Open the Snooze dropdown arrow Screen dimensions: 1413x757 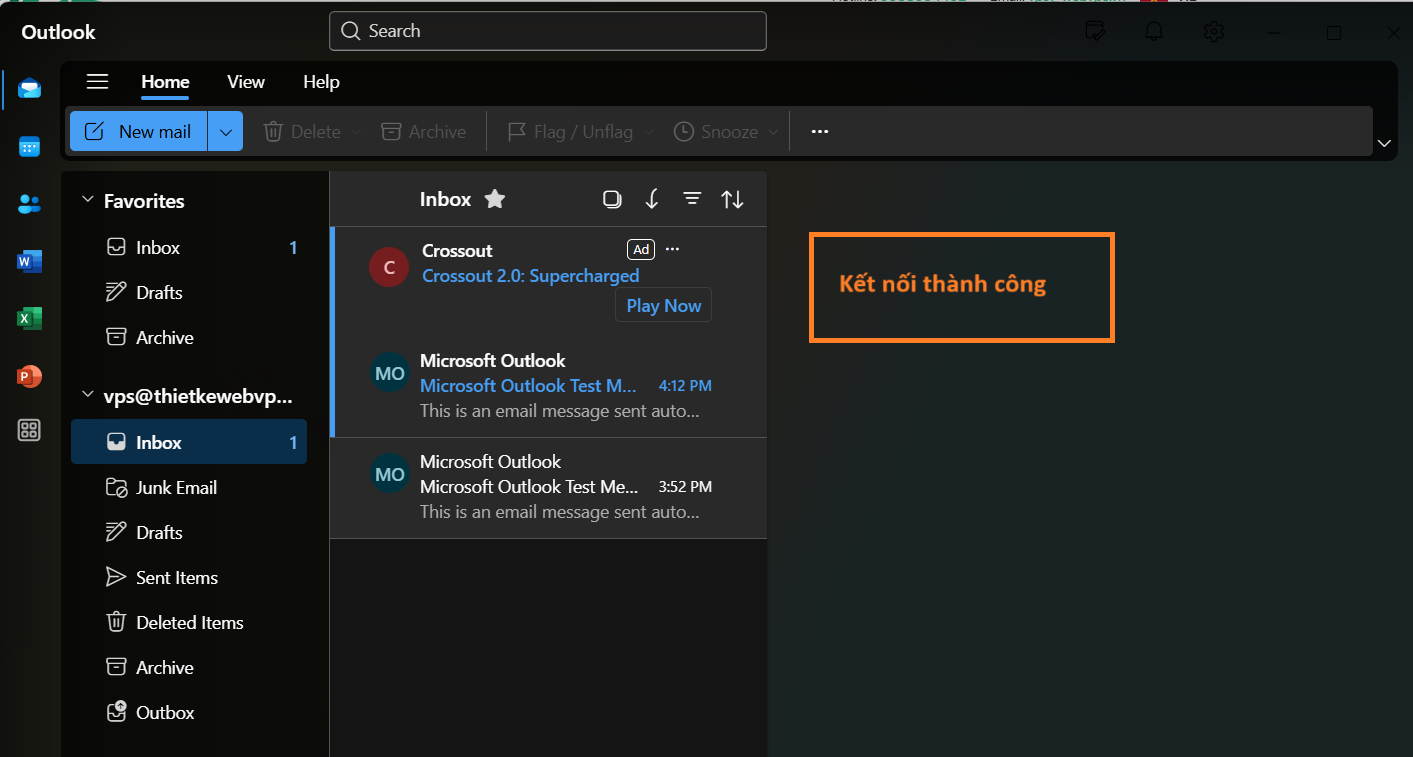pyautogui.click(x=773, y=132)
